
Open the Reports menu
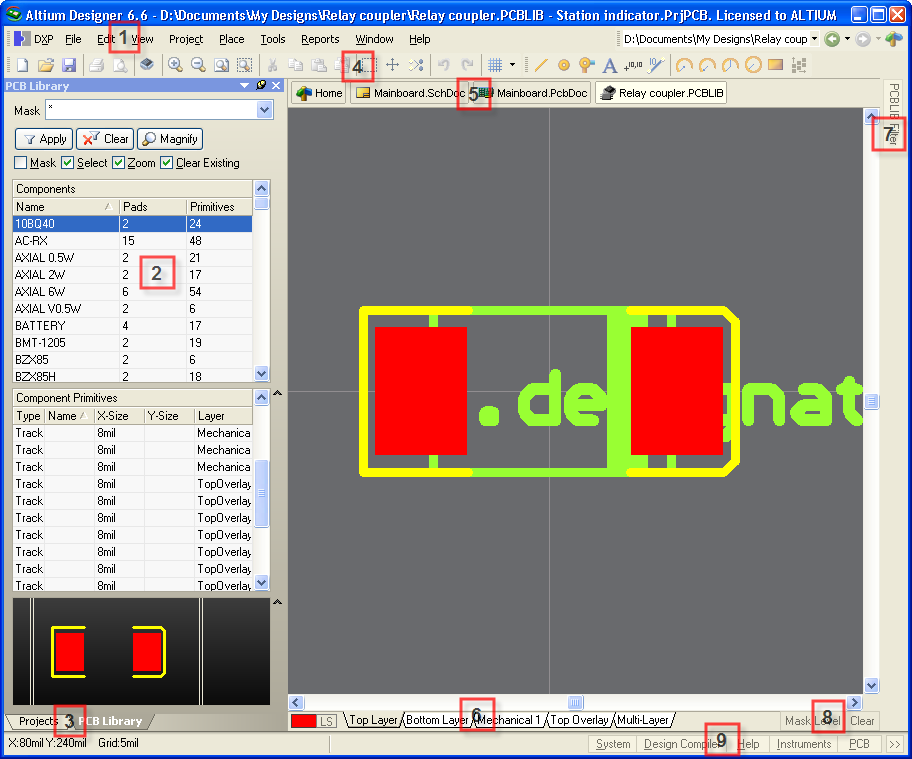tap(320, 39)
